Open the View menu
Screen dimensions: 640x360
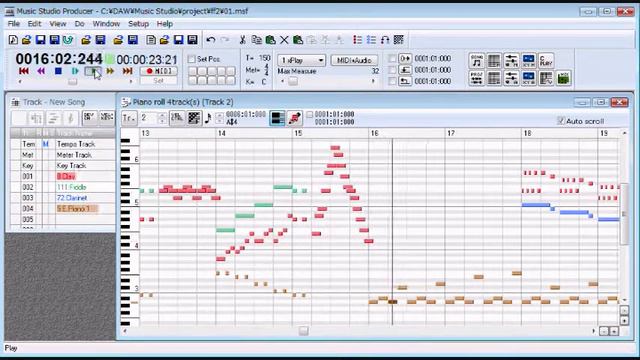(x=58, y=24)
